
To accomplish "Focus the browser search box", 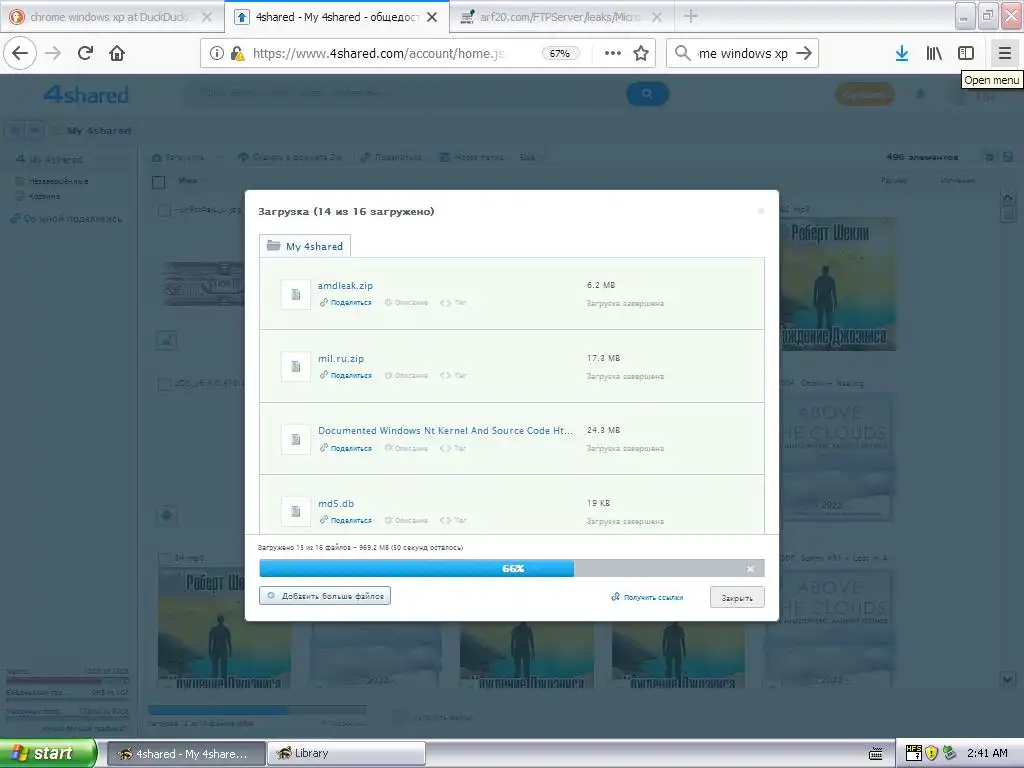I will pos(744,54).
